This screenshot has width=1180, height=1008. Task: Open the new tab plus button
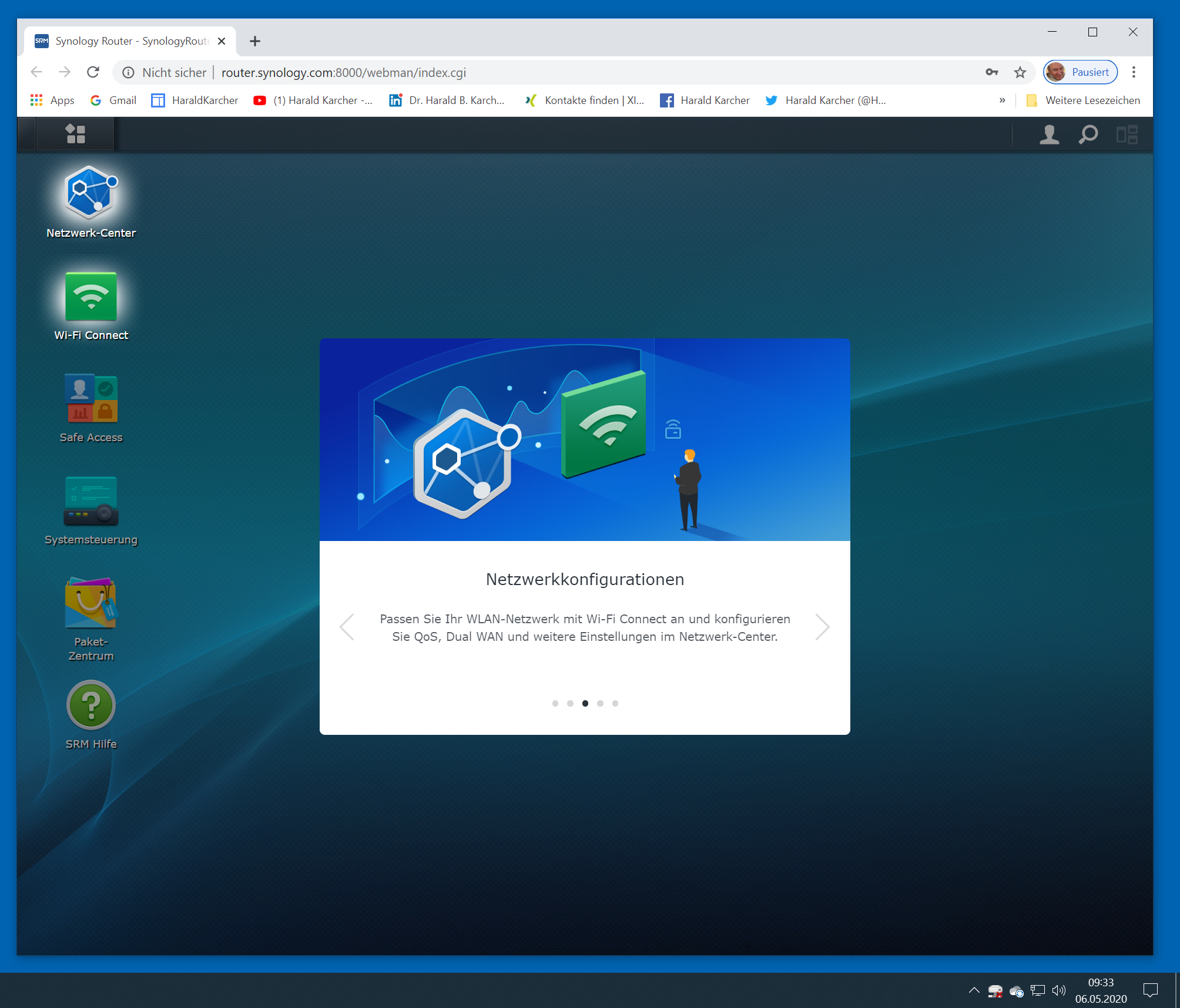254,41
